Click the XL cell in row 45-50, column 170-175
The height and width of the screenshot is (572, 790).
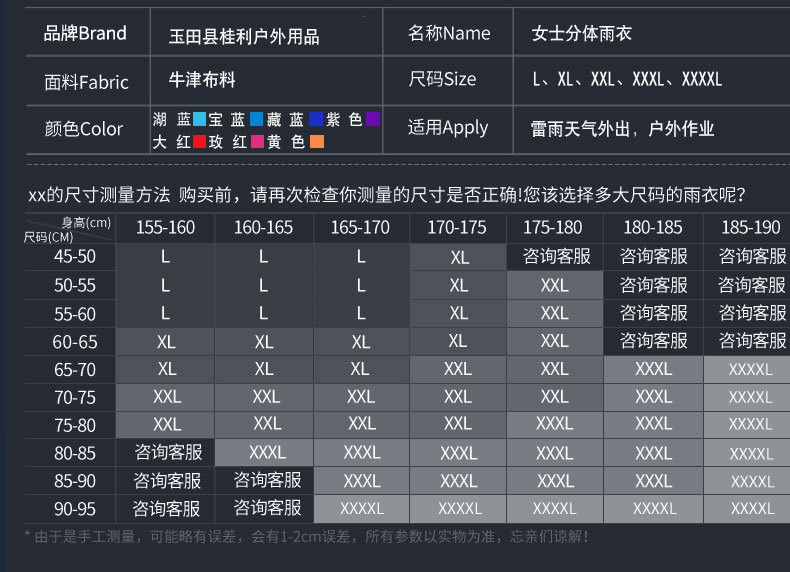[x=459, y=258]
